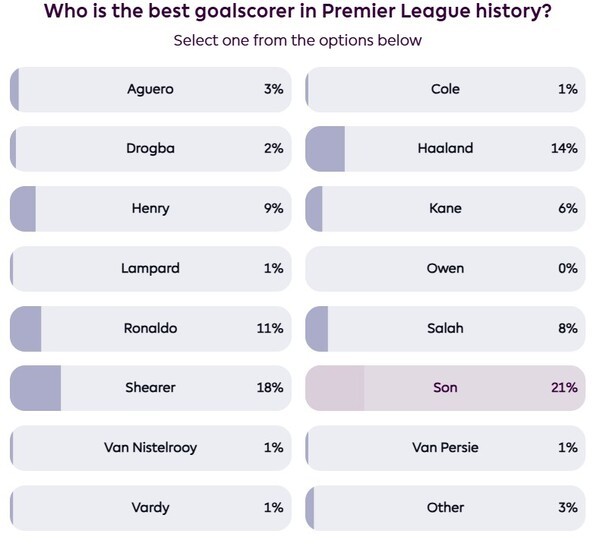Click the 21% vote percentage
Viewport: 600px width, 556px height.
[564, 387]
